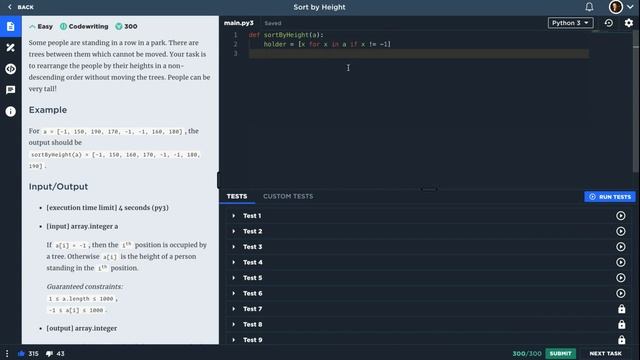Click the 'Sort by Height' title
This screenshot has width=640, height=360.
[319, 7]
